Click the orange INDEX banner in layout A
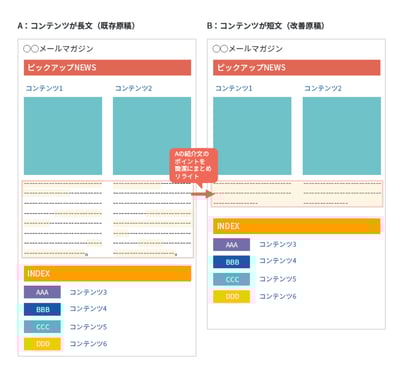400x371 pixels. click(107, 274)
